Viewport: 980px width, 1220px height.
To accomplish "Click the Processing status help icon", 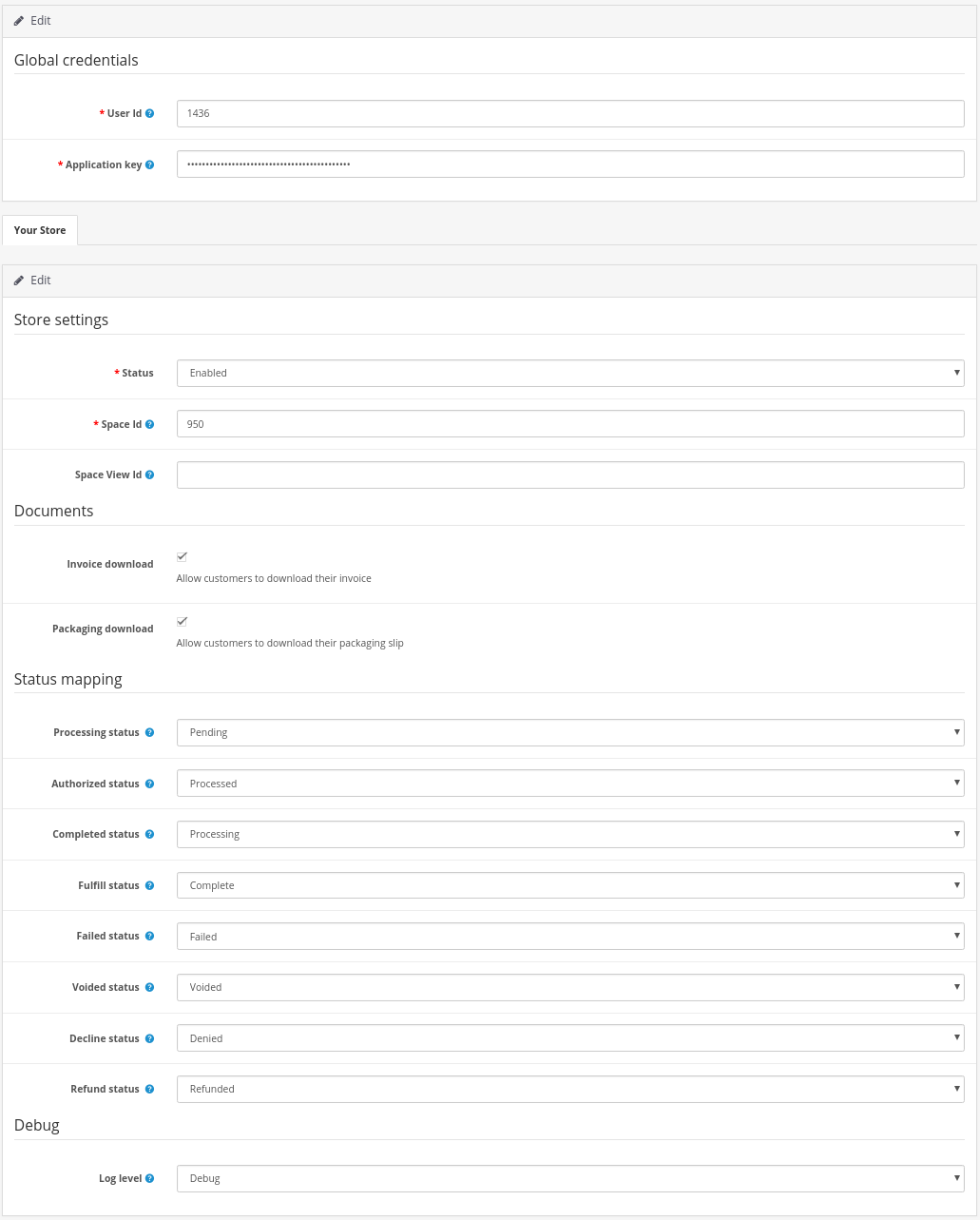I will point(149,733).
